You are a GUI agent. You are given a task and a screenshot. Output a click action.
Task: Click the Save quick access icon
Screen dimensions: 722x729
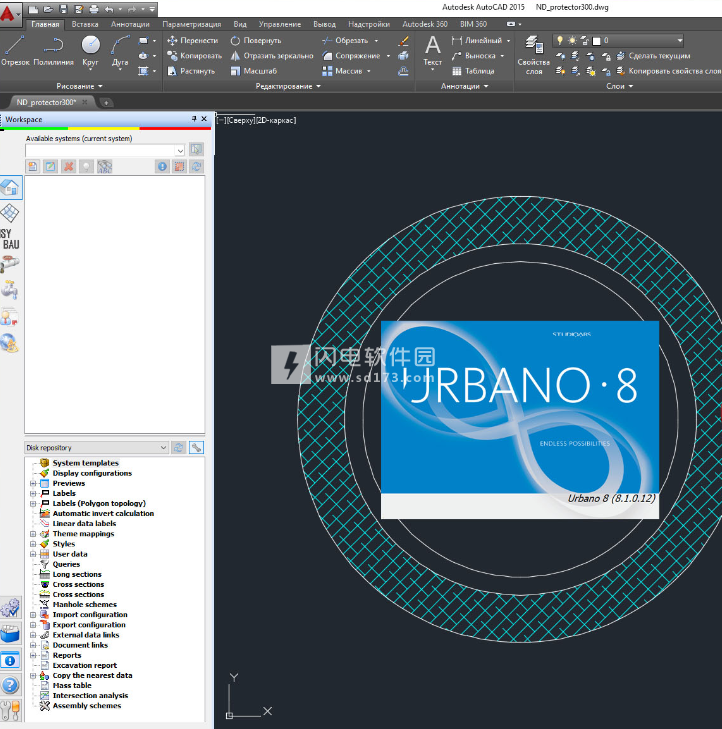point(64,9)
